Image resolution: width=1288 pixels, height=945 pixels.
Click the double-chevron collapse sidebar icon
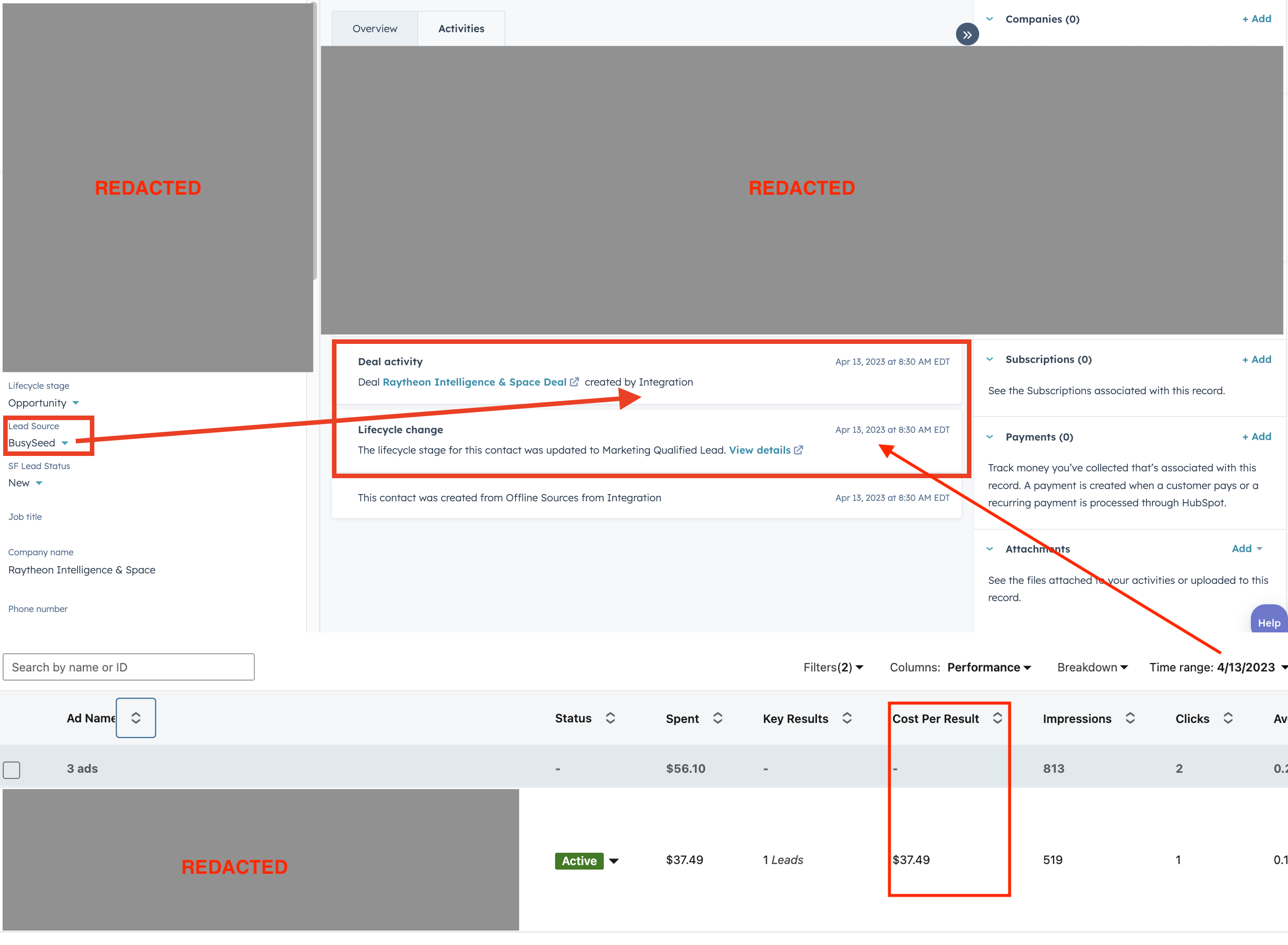[x=967, y=35]
